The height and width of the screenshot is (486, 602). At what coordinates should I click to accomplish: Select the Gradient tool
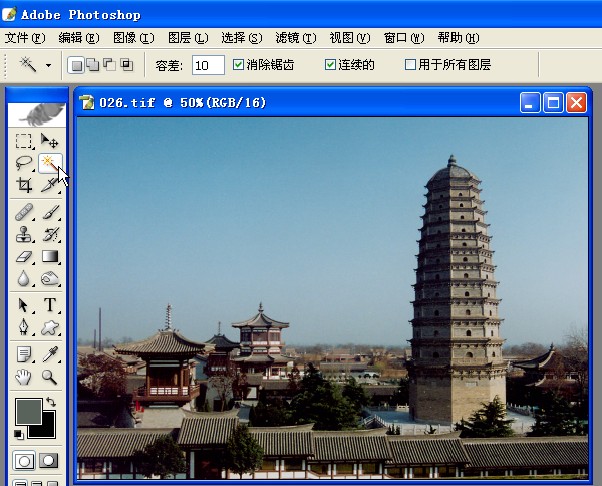pyautogui.click(x=50, y=256)
